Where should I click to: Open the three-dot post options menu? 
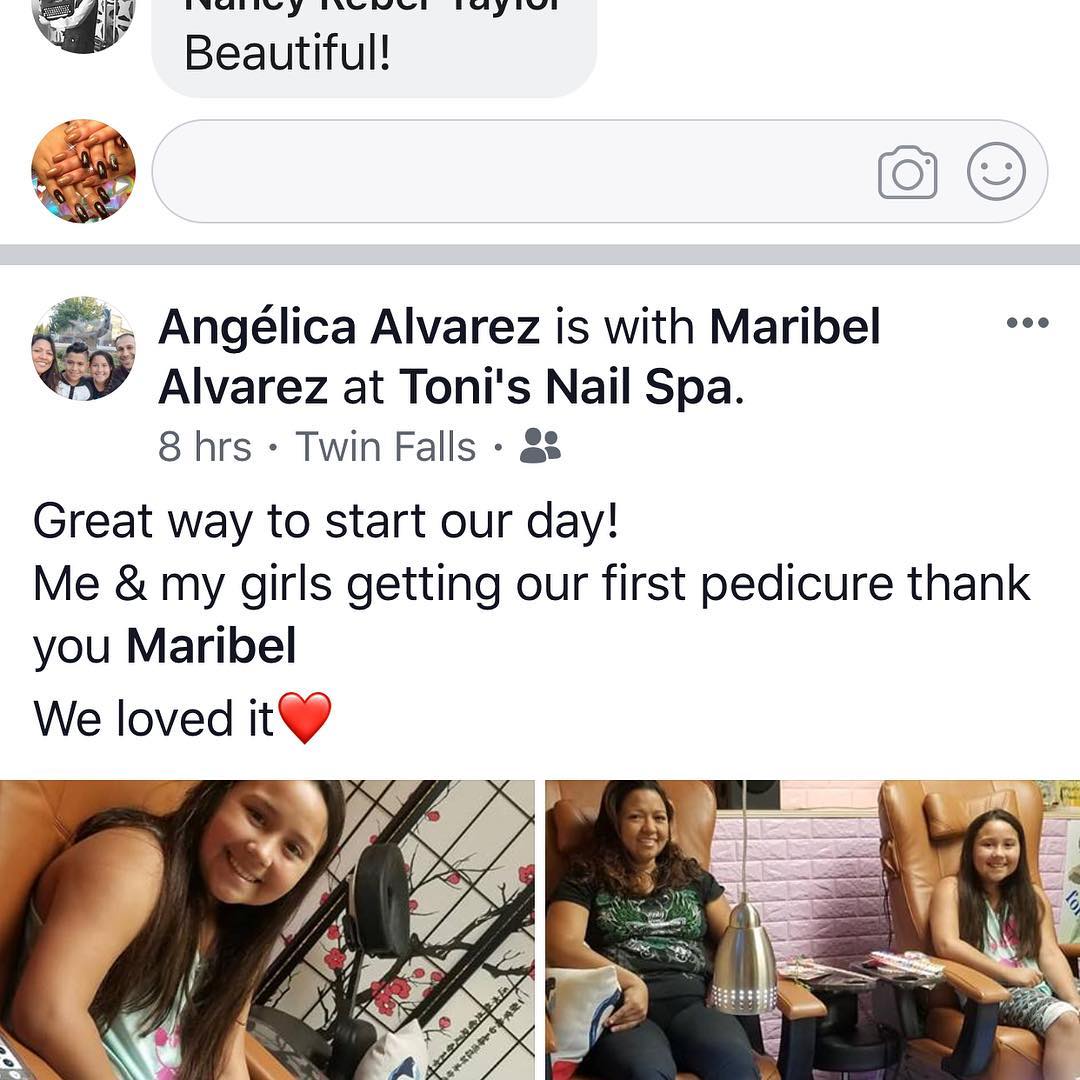pyautogui.click(x=1028, y=322)
